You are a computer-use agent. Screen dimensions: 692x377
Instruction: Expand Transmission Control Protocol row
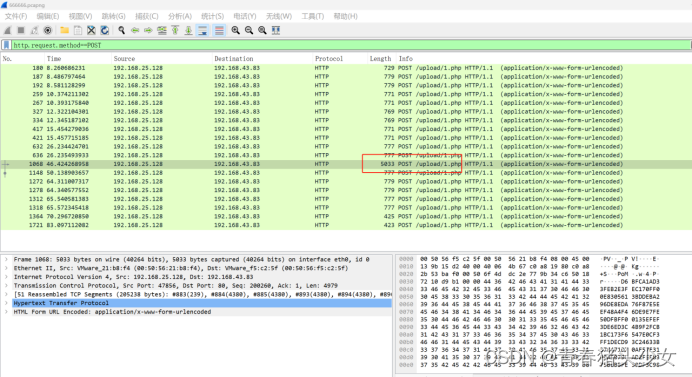pyautogui.click(x=6, y=286)
